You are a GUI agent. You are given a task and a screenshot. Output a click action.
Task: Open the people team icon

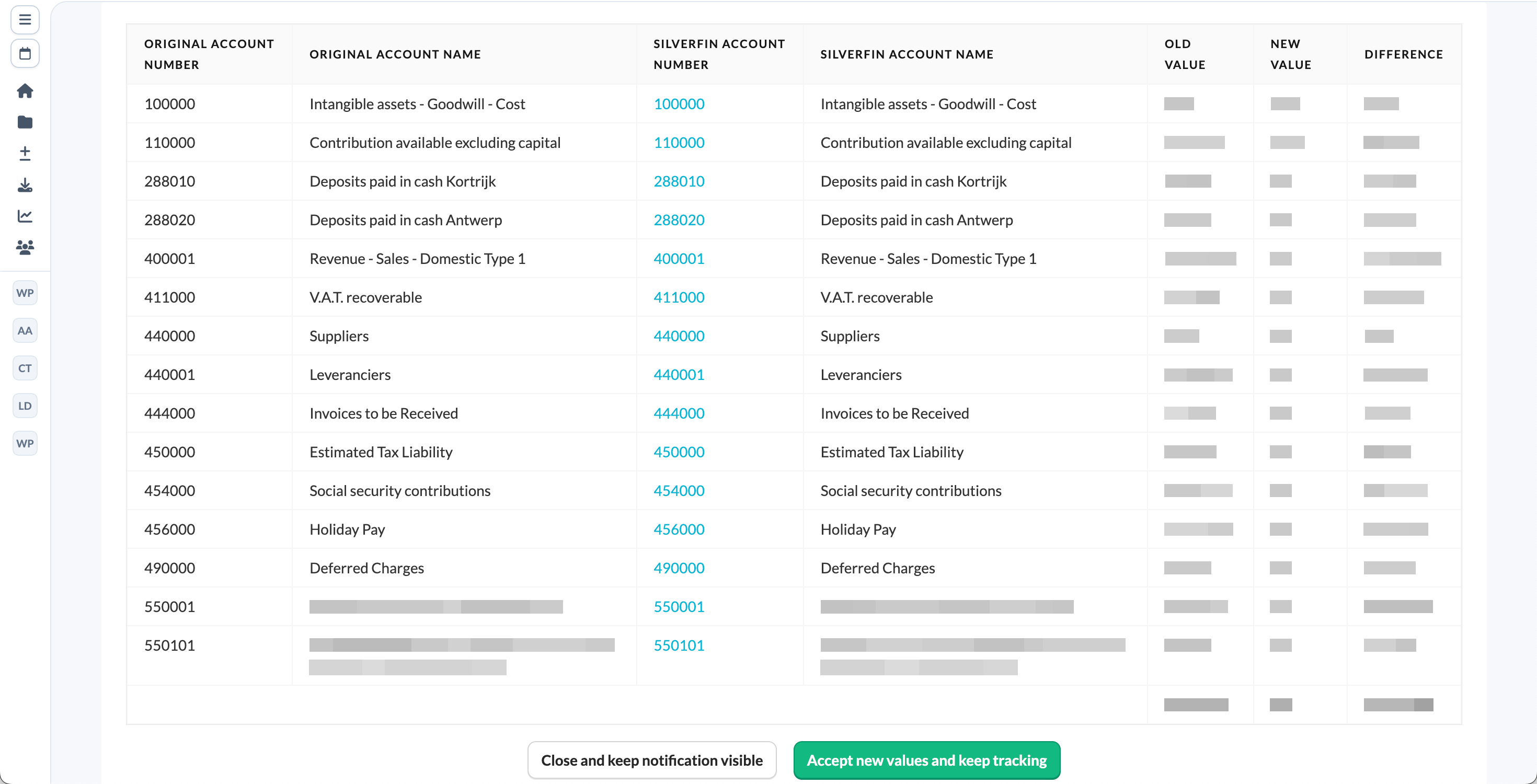coord(25,247)
